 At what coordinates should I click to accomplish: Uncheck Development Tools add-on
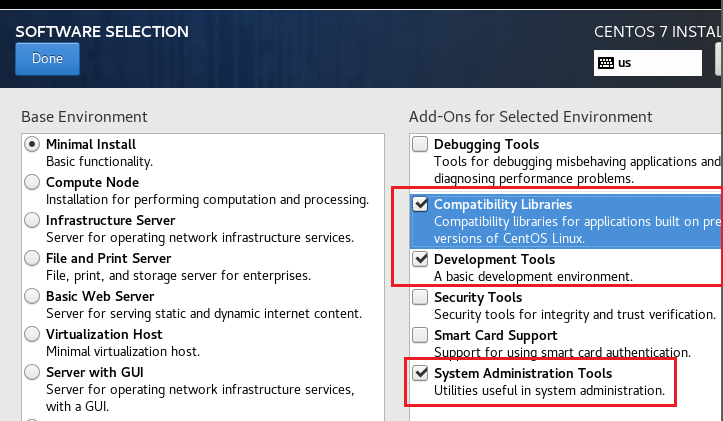[x=420, y=259]
